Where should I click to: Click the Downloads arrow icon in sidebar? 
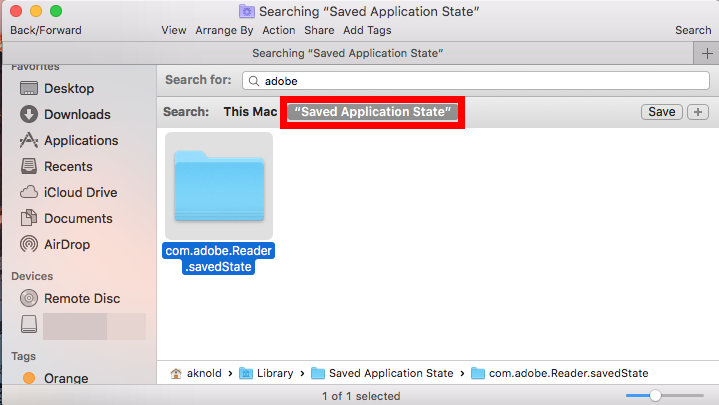point(29,114)
